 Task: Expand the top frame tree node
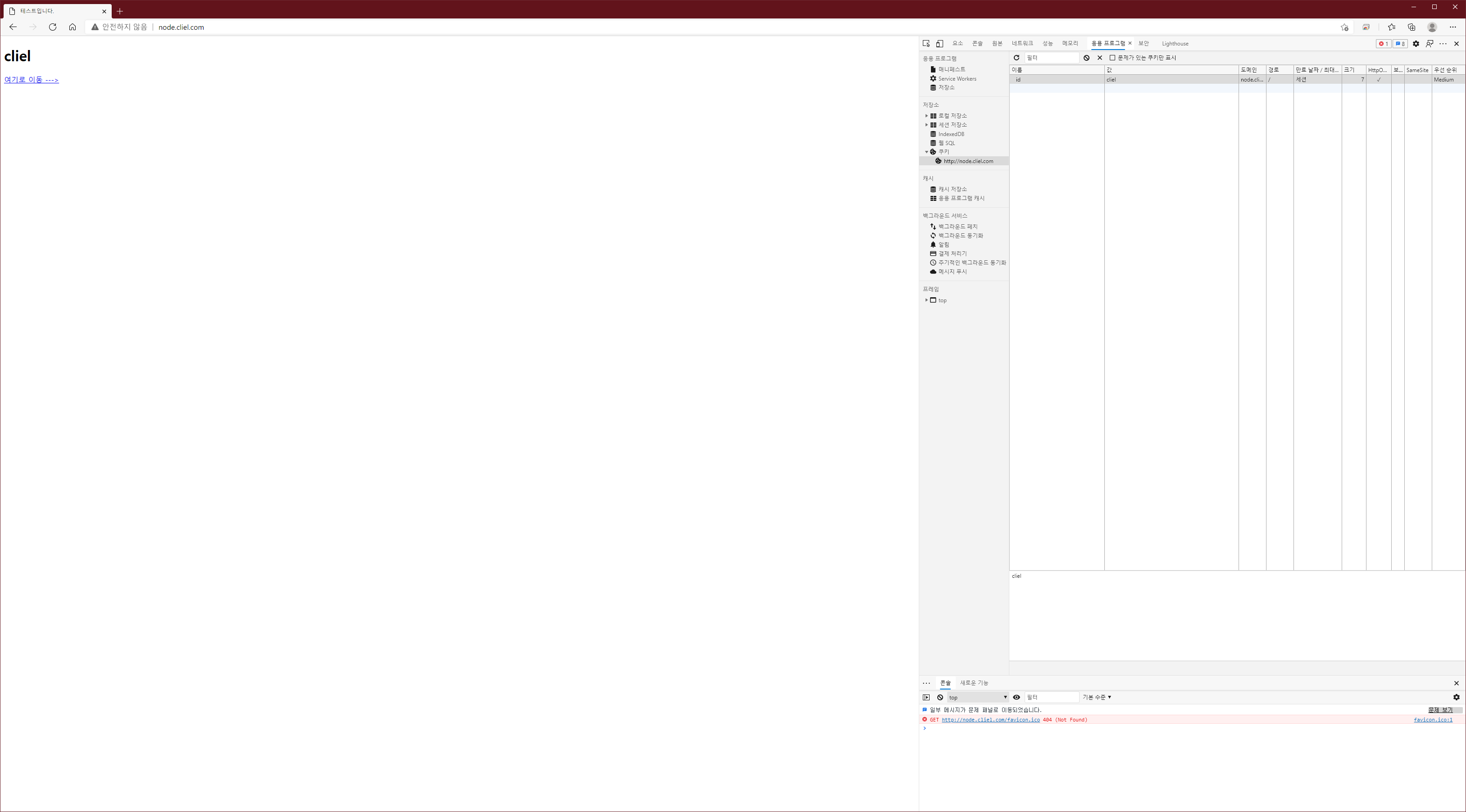coord(926,300)
